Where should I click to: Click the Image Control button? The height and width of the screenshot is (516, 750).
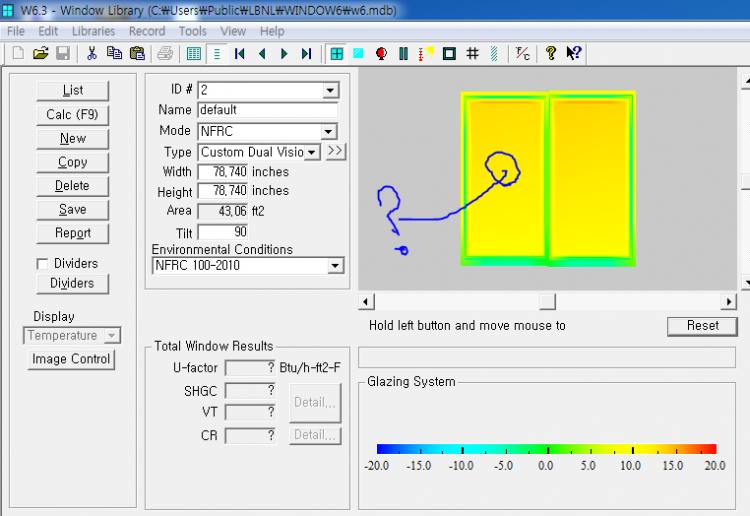[x=71, y=359]
